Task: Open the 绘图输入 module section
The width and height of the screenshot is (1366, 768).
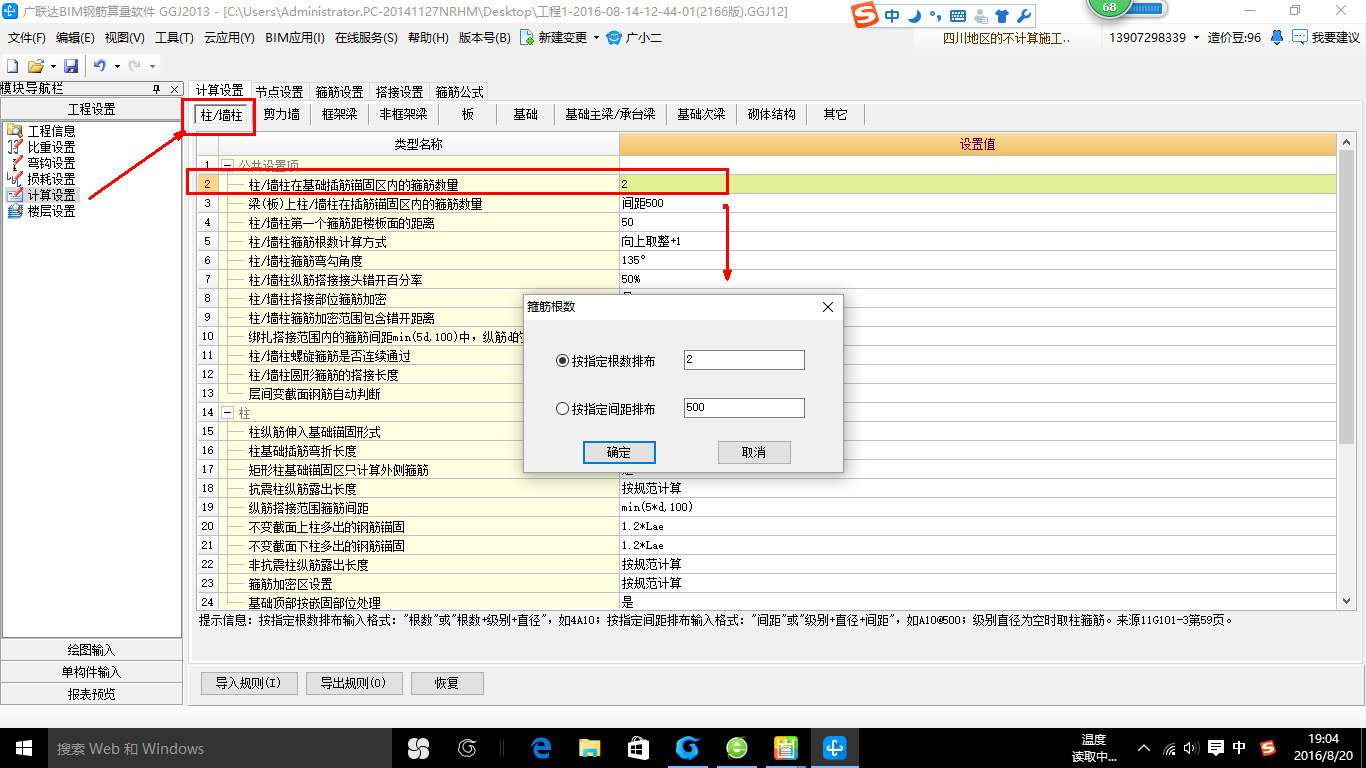Action: 91,650
